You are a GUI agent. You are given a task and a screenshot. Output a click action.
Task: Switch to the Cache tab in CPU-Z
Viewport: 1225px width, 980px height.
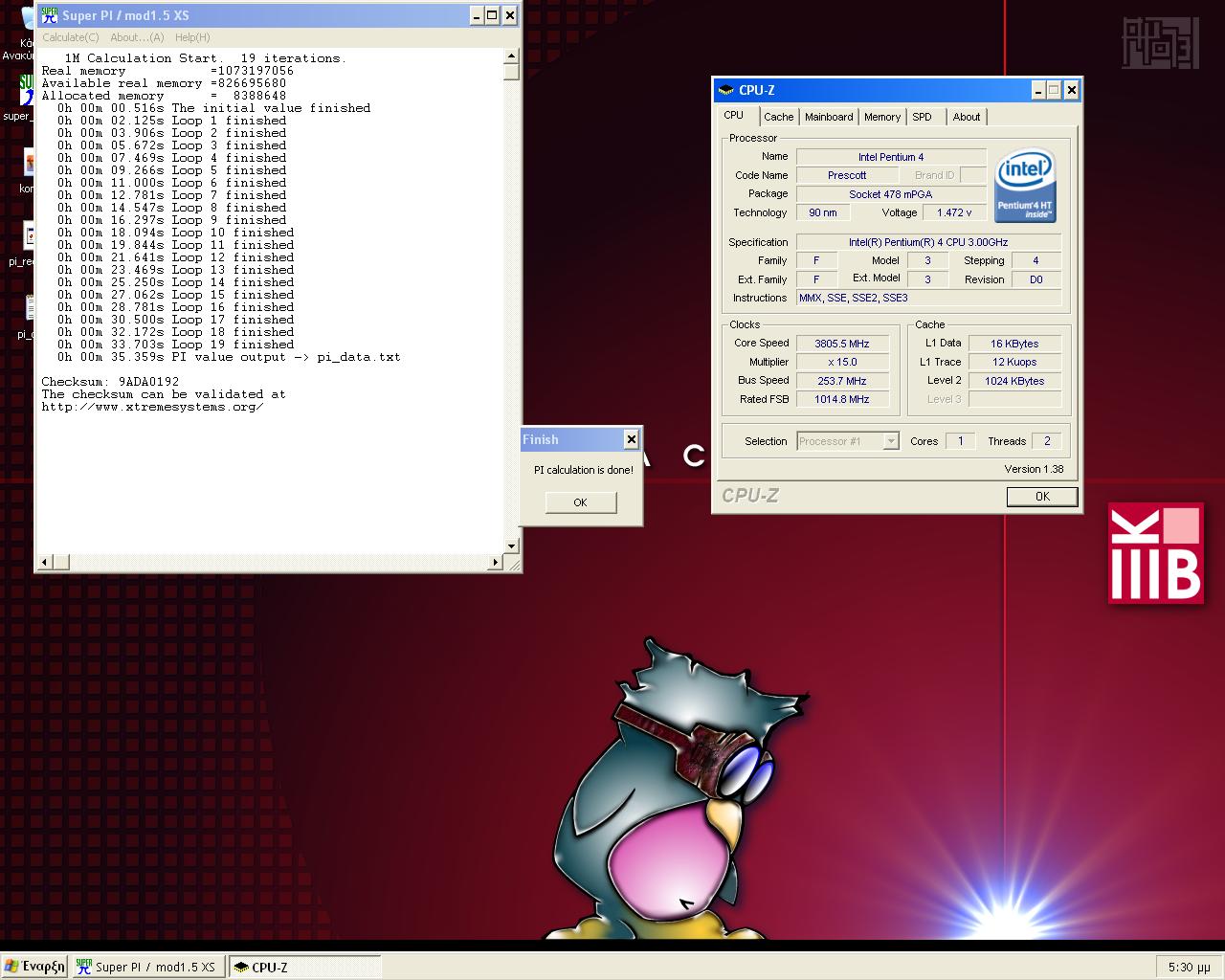pos(778,117)
